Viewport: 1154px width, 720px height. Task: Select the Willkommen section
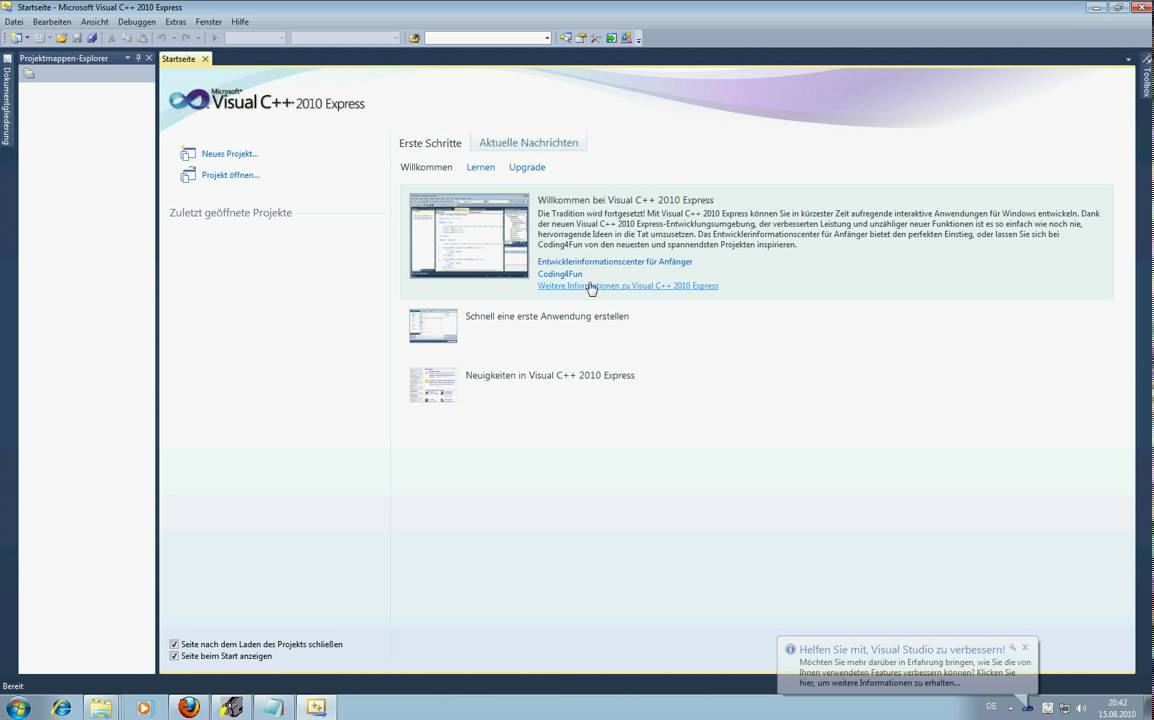[x=426, y=167]
